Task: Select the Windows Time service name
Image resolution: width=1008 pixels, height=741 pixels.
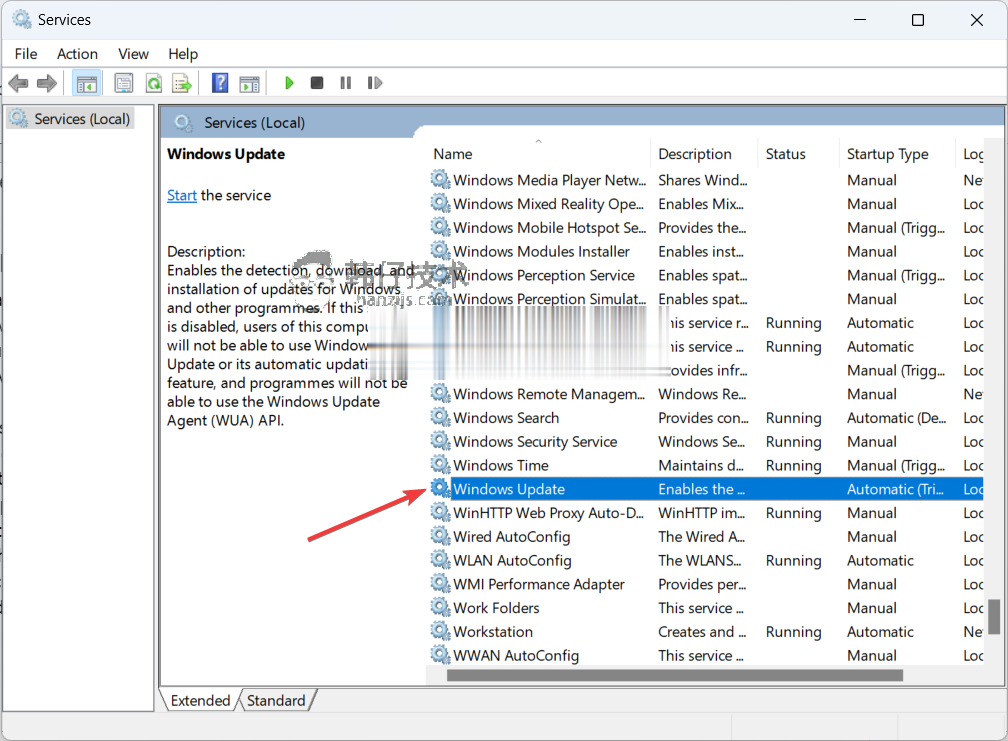Action: click(501, 465)
